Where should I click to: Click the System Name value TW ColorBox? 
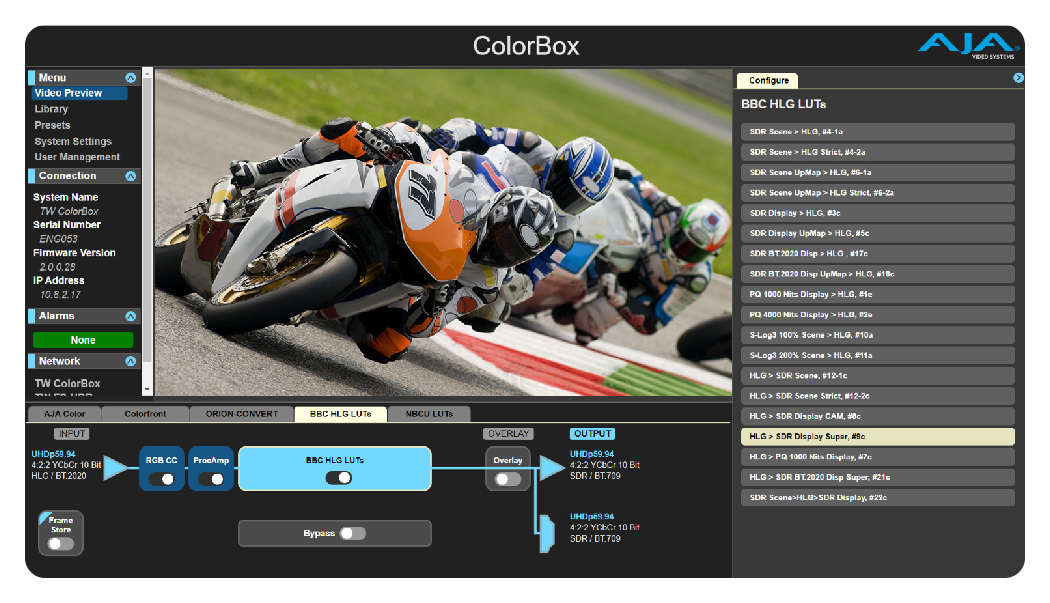(69, 211)
